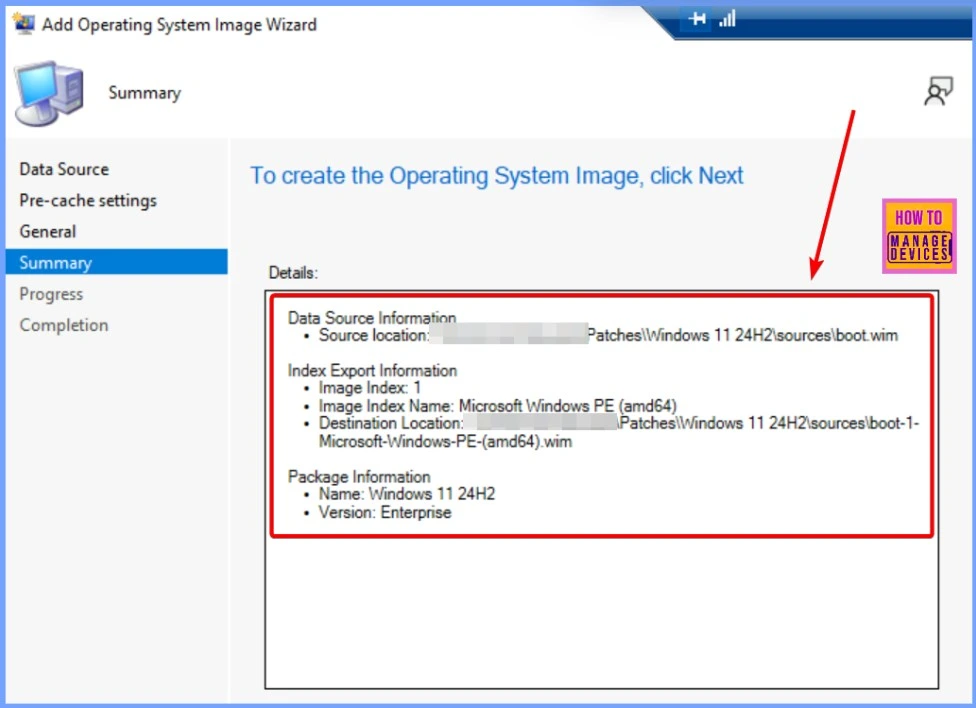Click the signal strength icon in connection bar
The width and height of the screenshot is (976, 708).
(727, 19)
